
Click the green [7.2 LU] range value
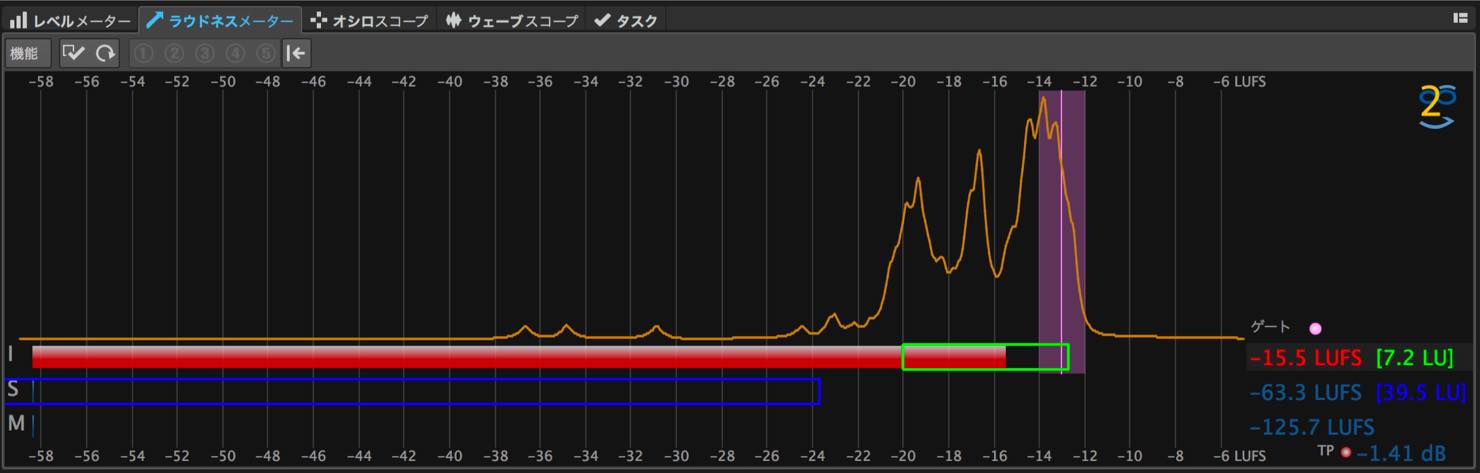(1414, 358)
